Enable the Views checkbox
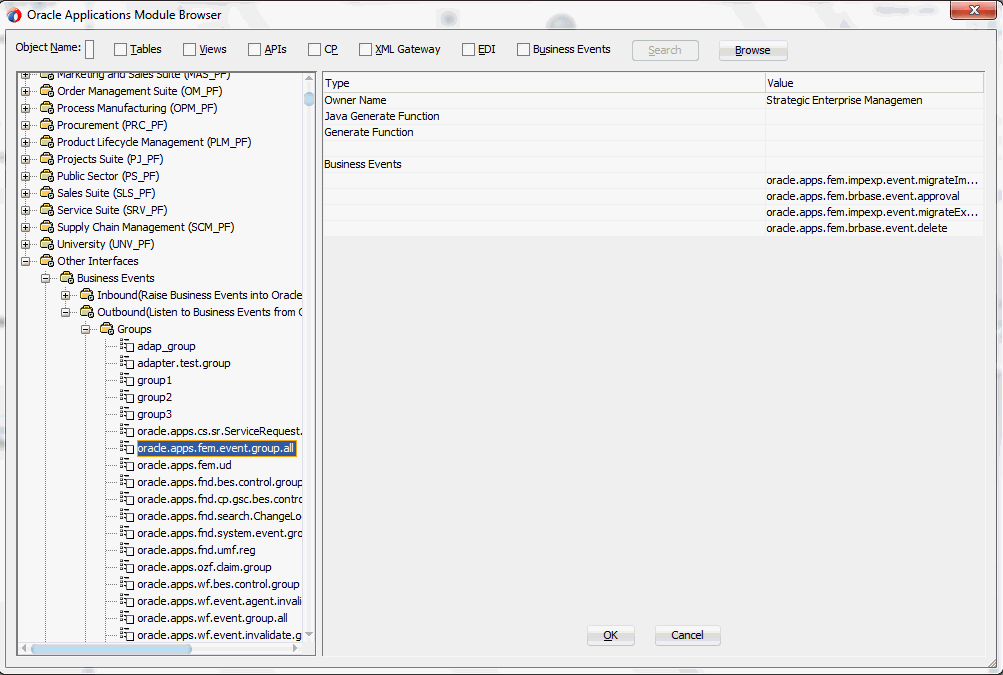The image size is (1003, 675). pyautogui.click(x=189, y=49)
